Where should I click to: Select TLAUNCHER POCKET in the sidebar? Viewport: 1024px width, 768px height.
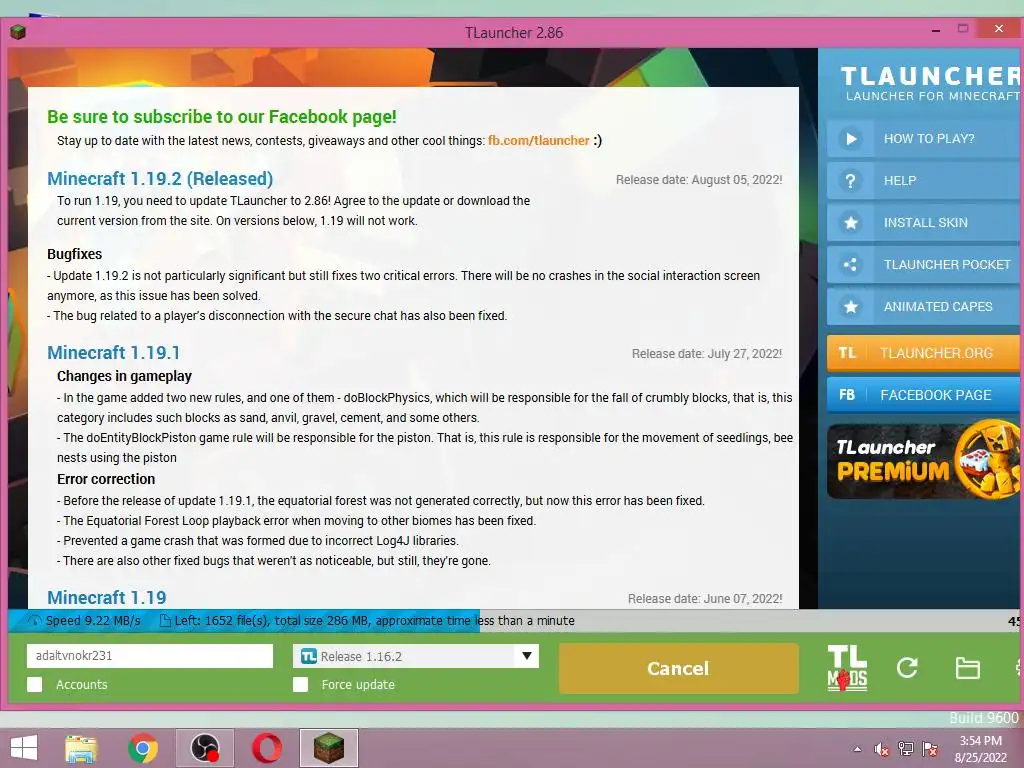tap(923, 264)
